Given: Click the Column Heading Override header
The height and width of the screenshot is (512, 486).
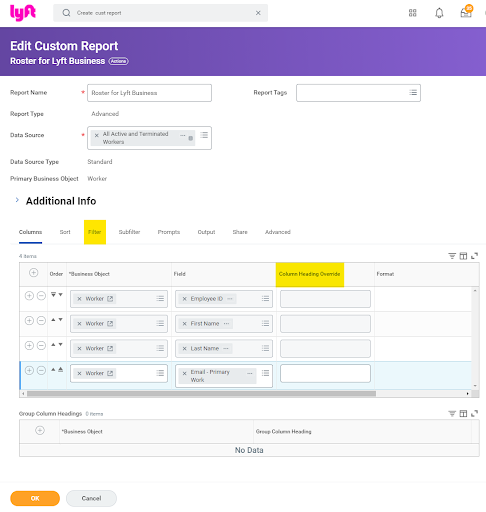Looking at the screenshot, I should [309, 274].
